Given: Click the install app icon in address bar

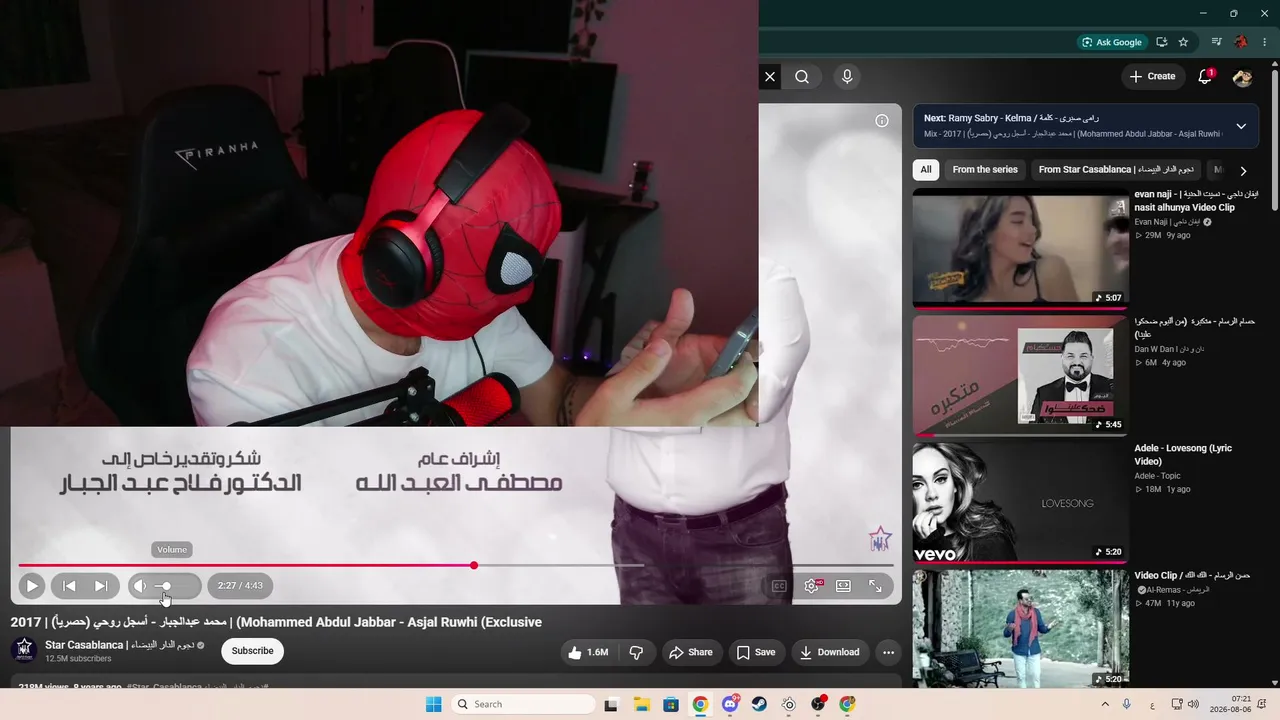Looking at the screenshot, I should pos(1162,42).
